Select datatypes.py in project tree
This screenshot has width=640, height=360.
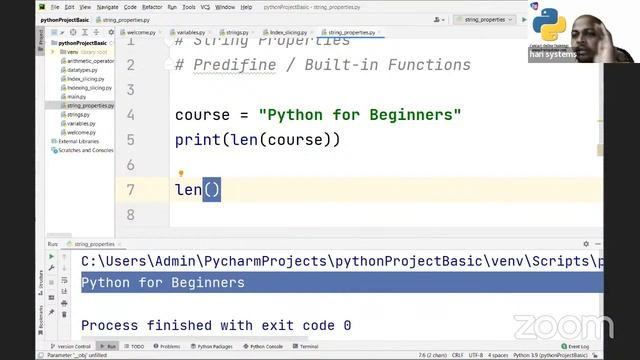(x=79, y=70)
